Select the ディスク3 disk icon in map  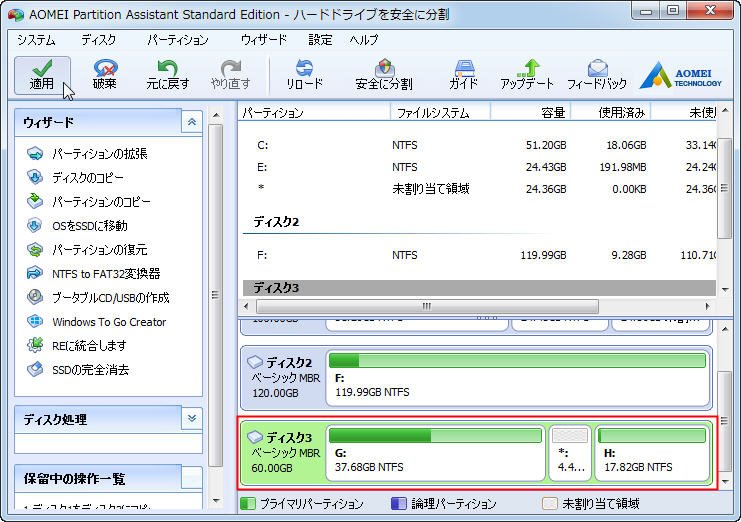click(255, 436)
